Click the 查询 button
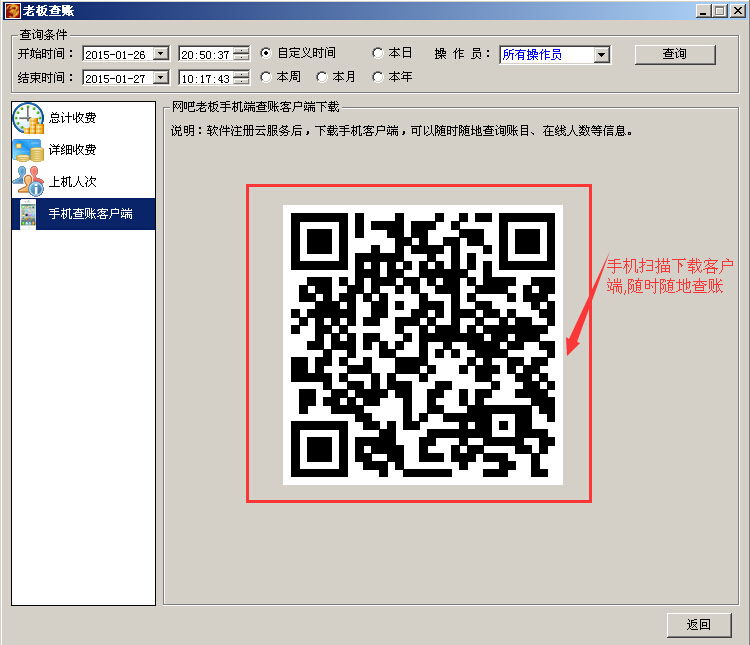Image resolution: width=750 pixels, height=645 pixels. (675, 55)
